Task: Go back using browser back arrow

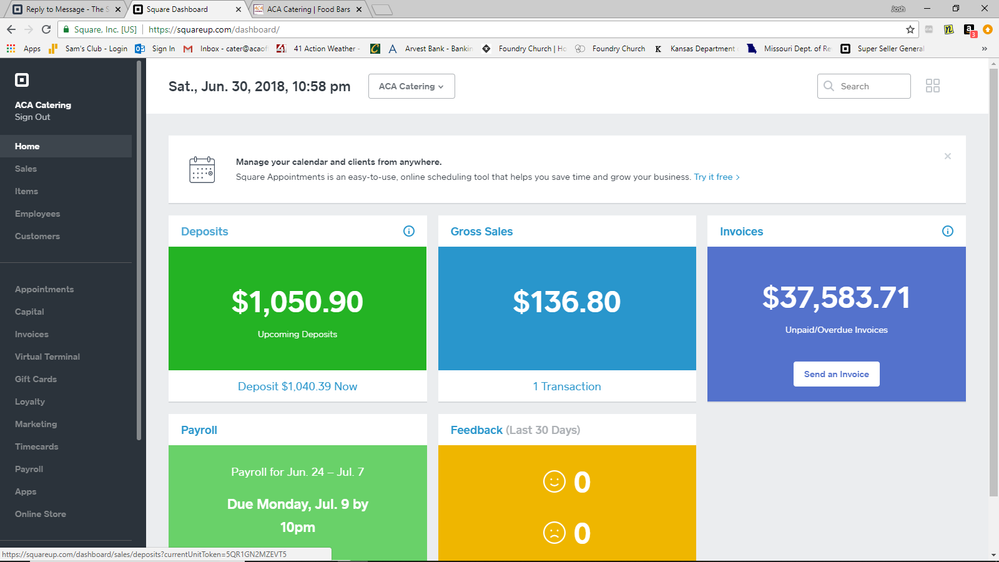Action: 11,29
